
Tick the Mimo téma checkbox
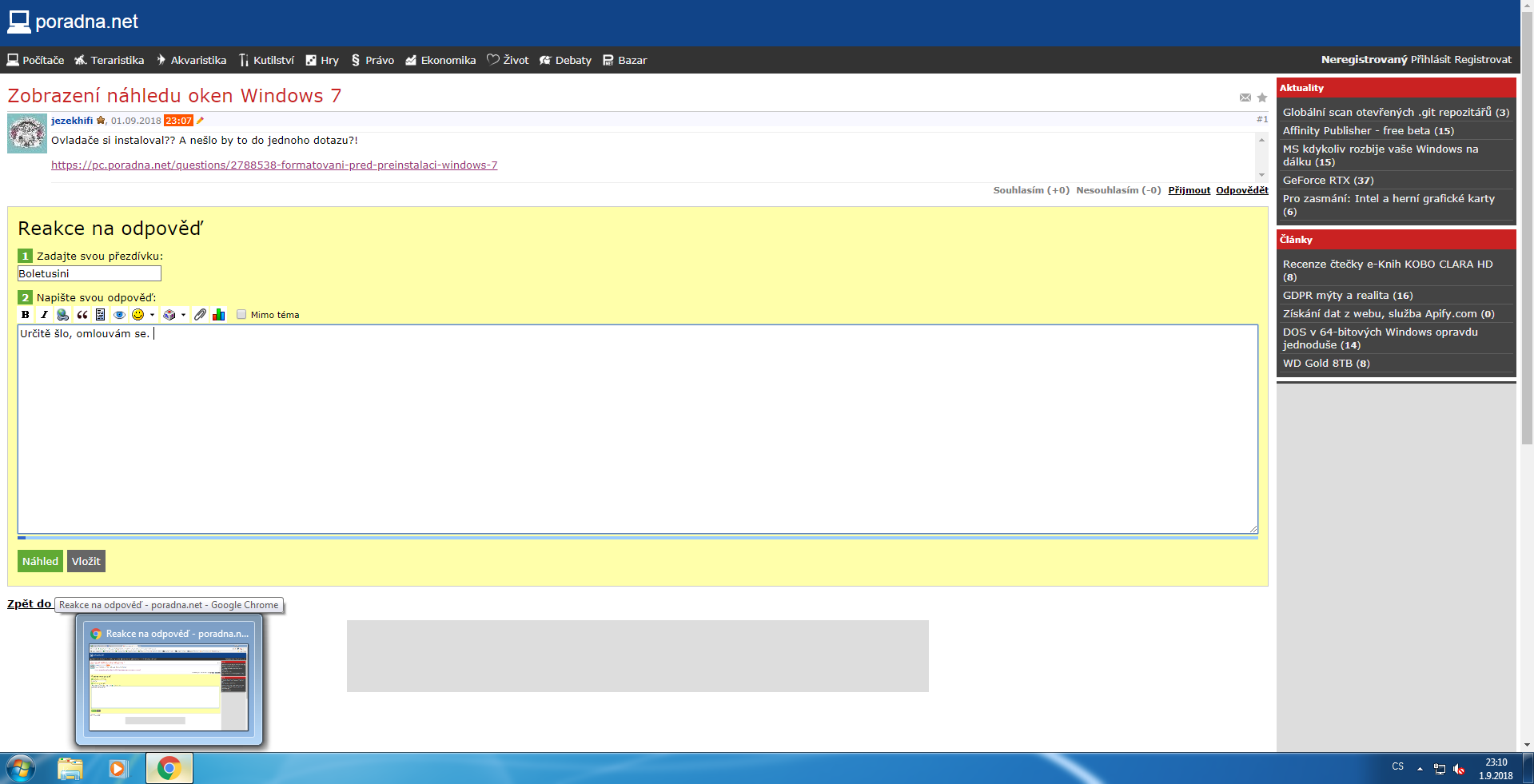pyautogui.click(x=241, y=315)
